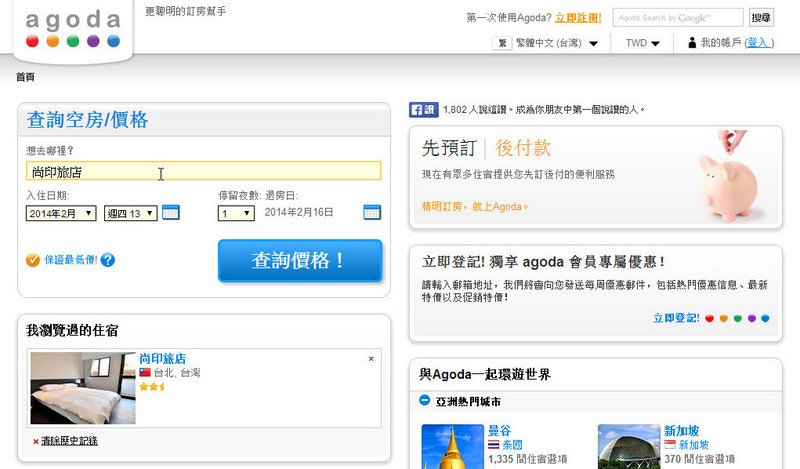Click 清除歷史記錄 link
This screenshot has height=469, width=800.
(69, 441)
